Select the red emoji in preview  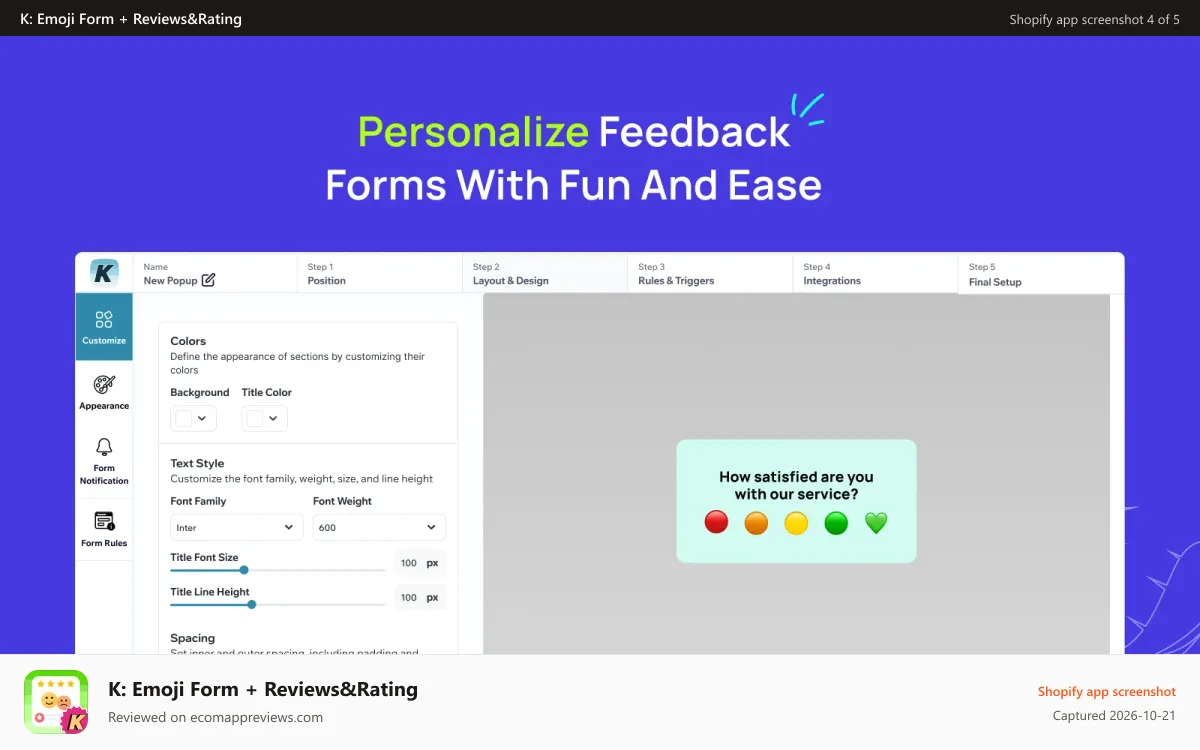pyautogui.click(x=716, y=522)
